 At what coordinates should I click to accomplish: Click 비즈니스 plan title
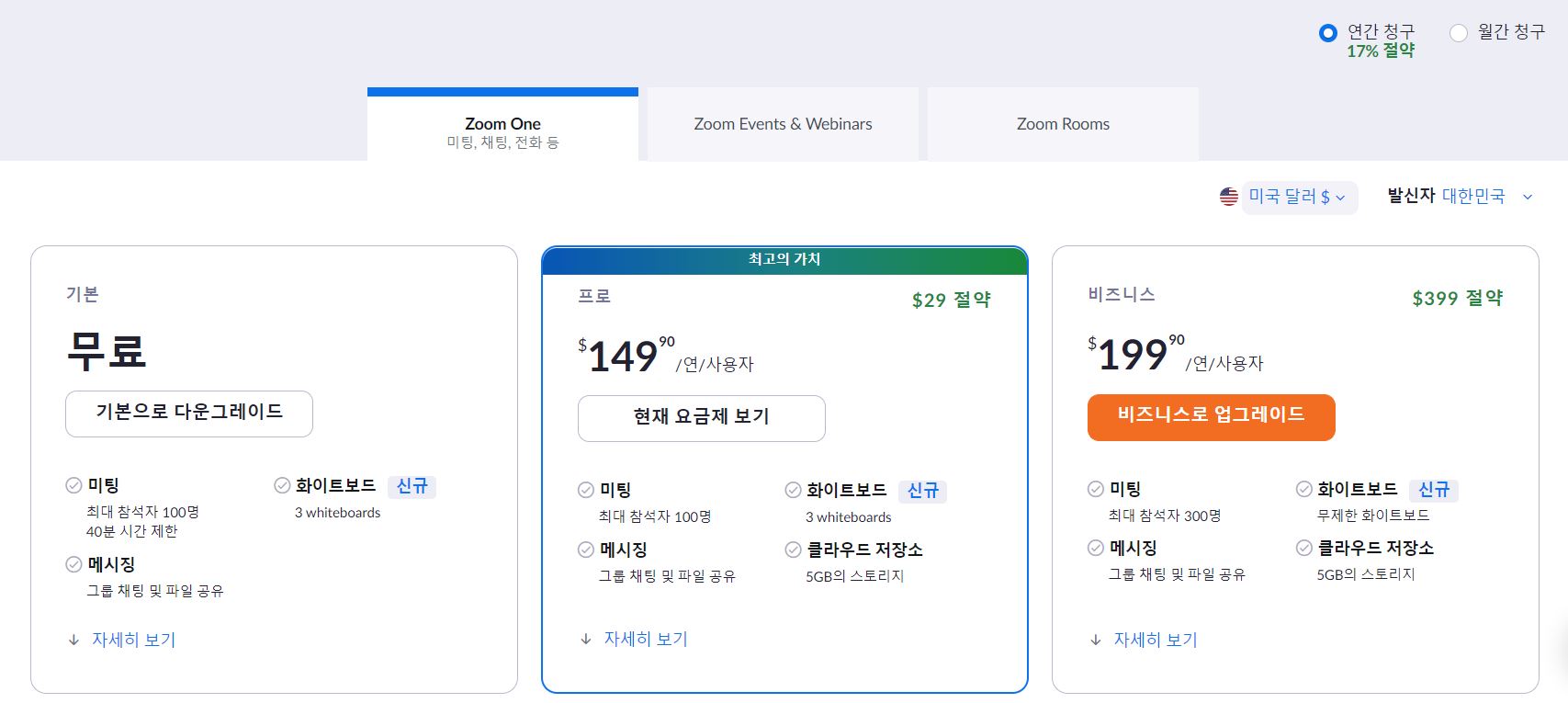click(1122, 294)
